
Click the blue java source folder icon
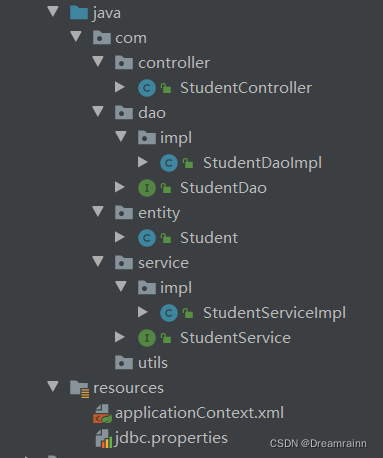(79, 13)
